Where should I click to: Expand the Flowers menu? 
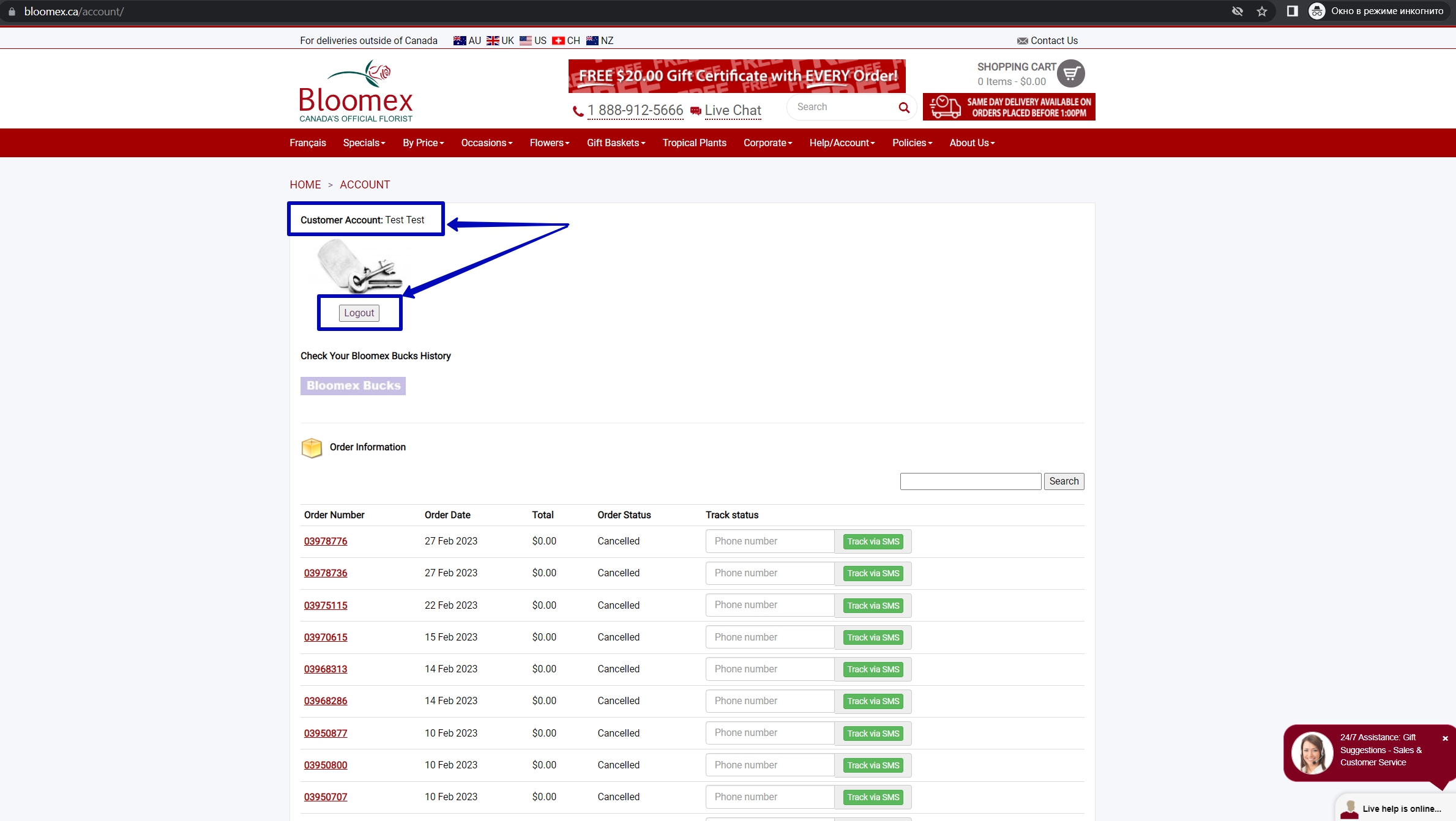550,143
